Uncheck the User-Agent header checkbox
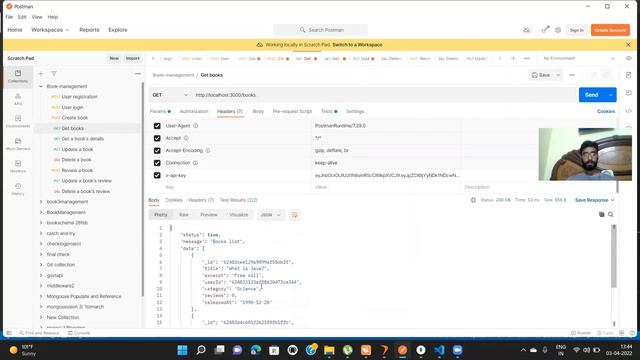 (157, 126)
